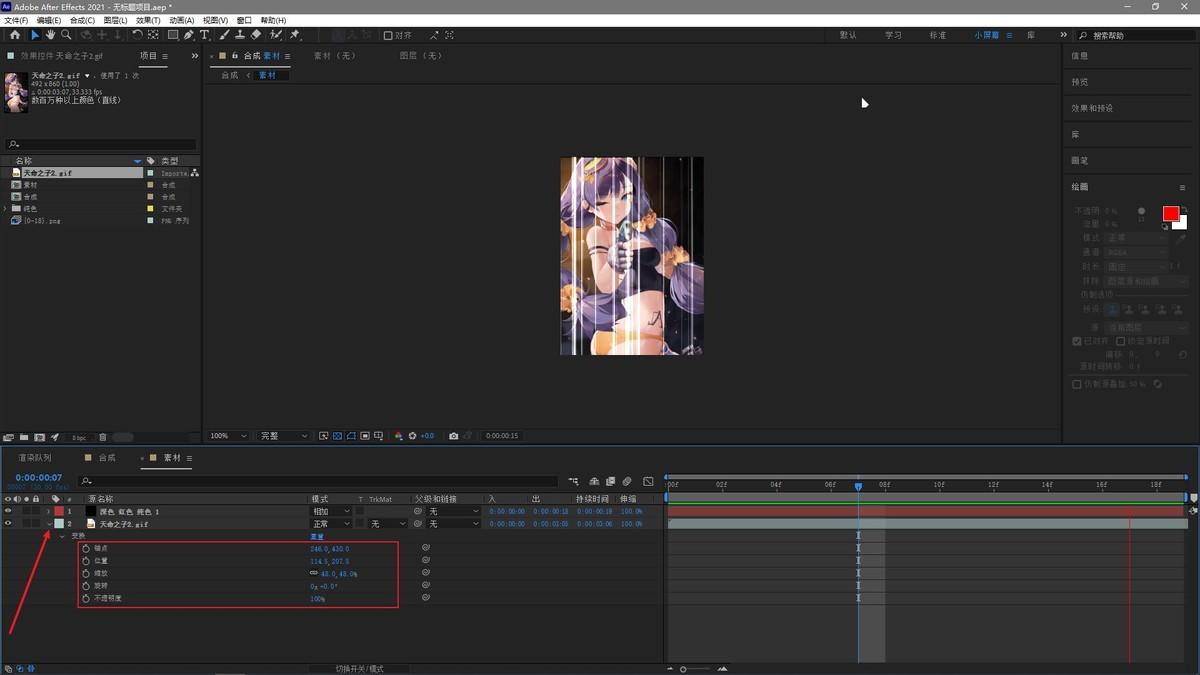Select the Puppet Pin tool
Viewport: 1200px width, 675px height.
tap(295, 35)
